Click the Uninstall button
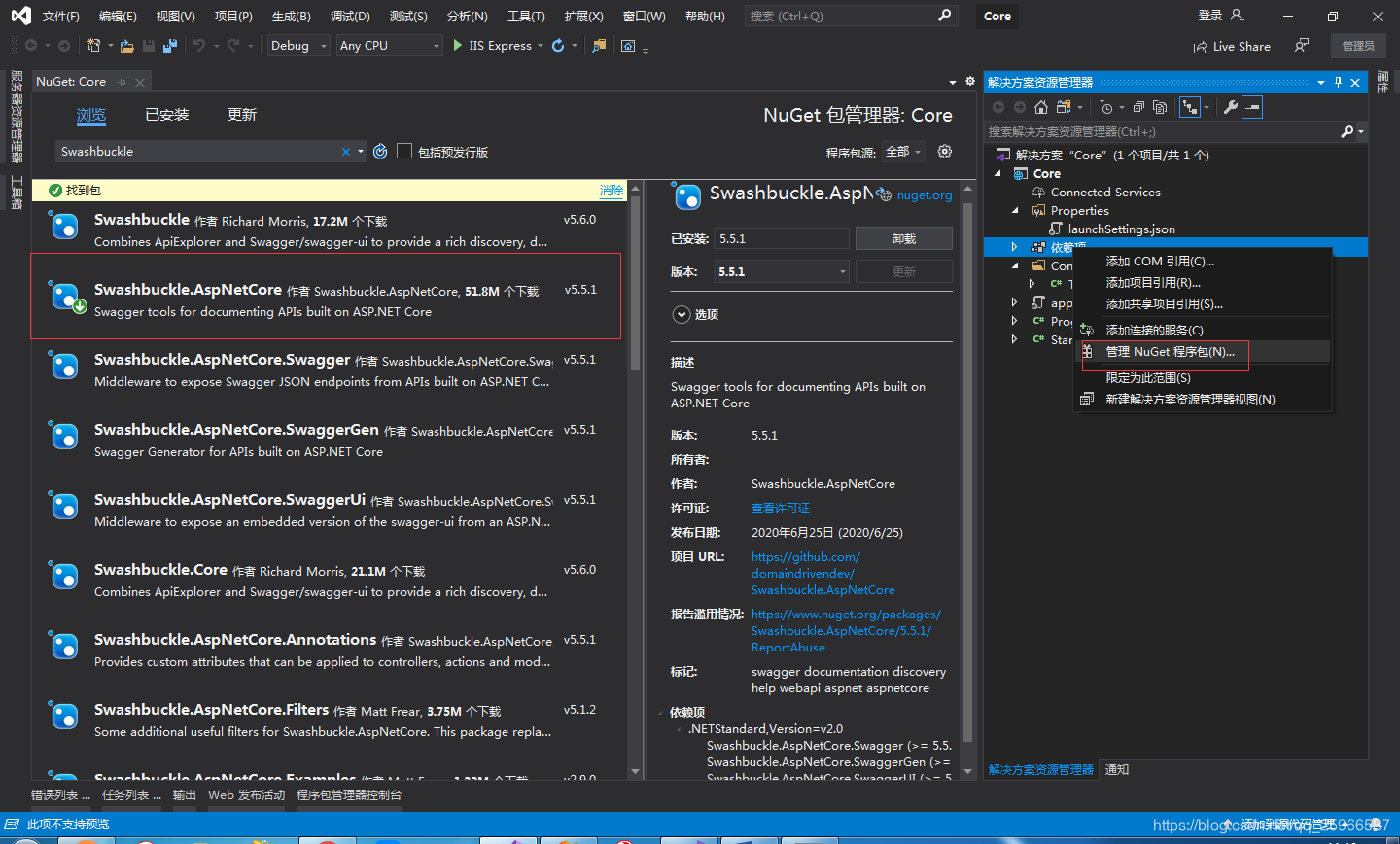 903,238
